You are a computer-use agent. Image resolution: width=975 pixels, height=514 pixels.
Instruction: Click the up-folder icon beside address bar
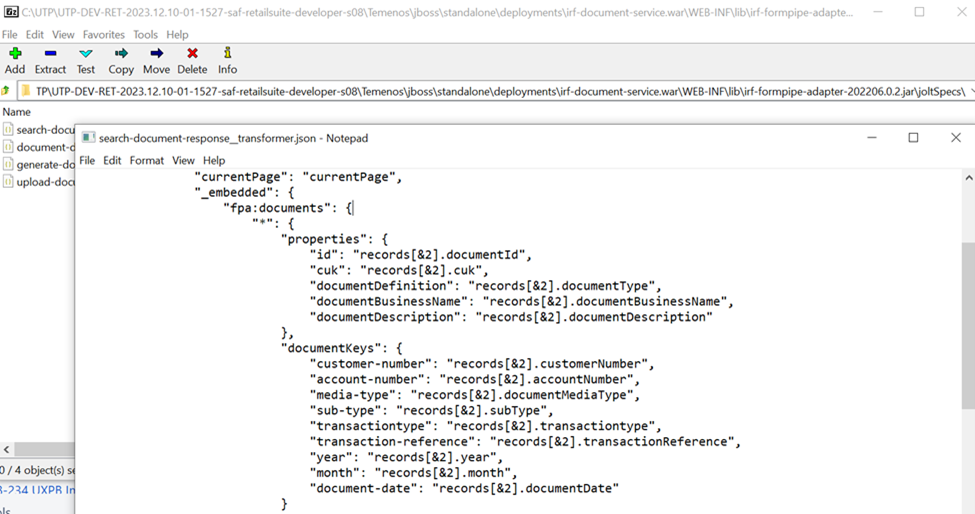pyautogui.click(x=6, y=91)
